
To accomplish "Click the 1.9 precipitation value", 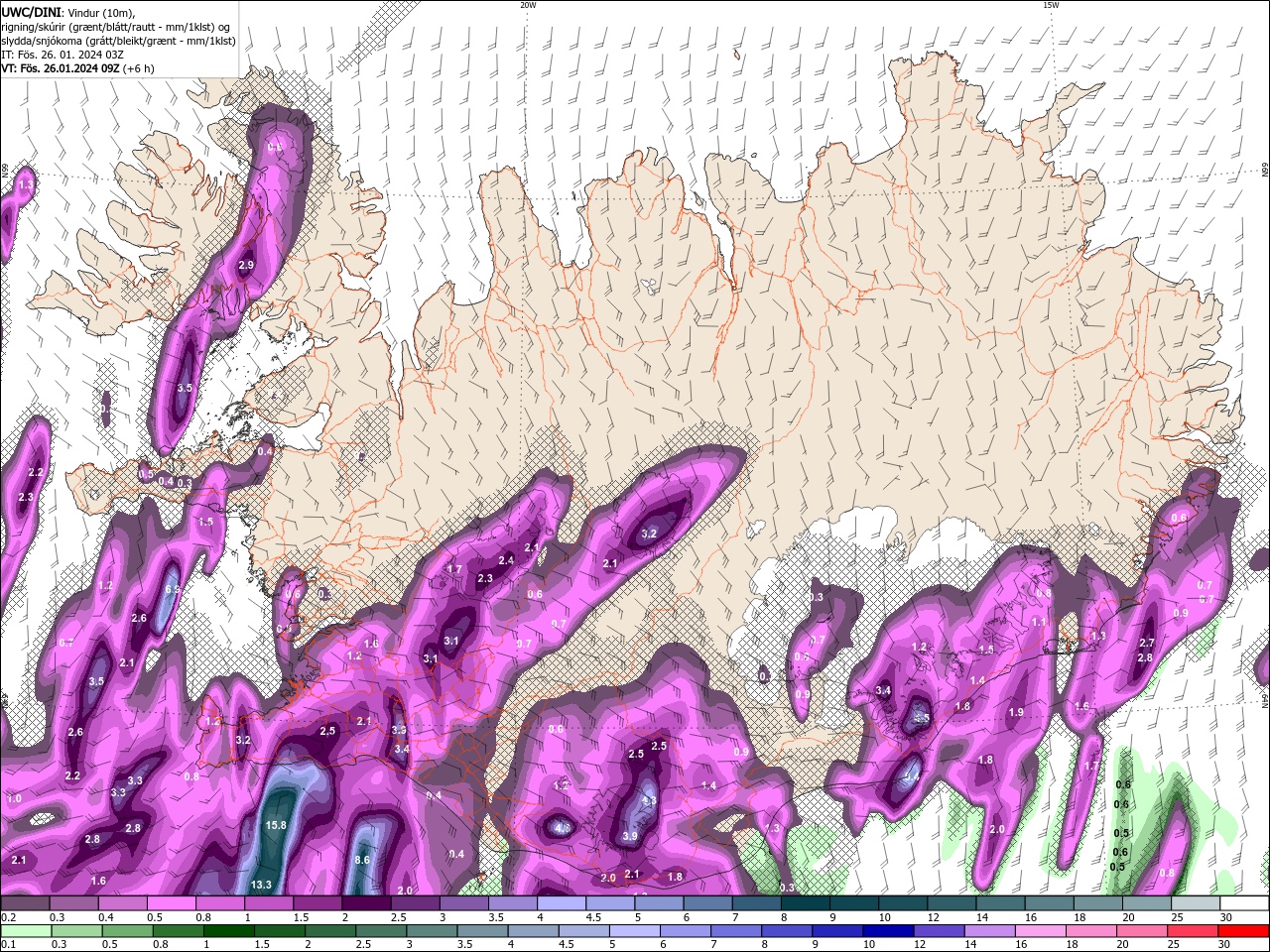I will pos(1016,712).
